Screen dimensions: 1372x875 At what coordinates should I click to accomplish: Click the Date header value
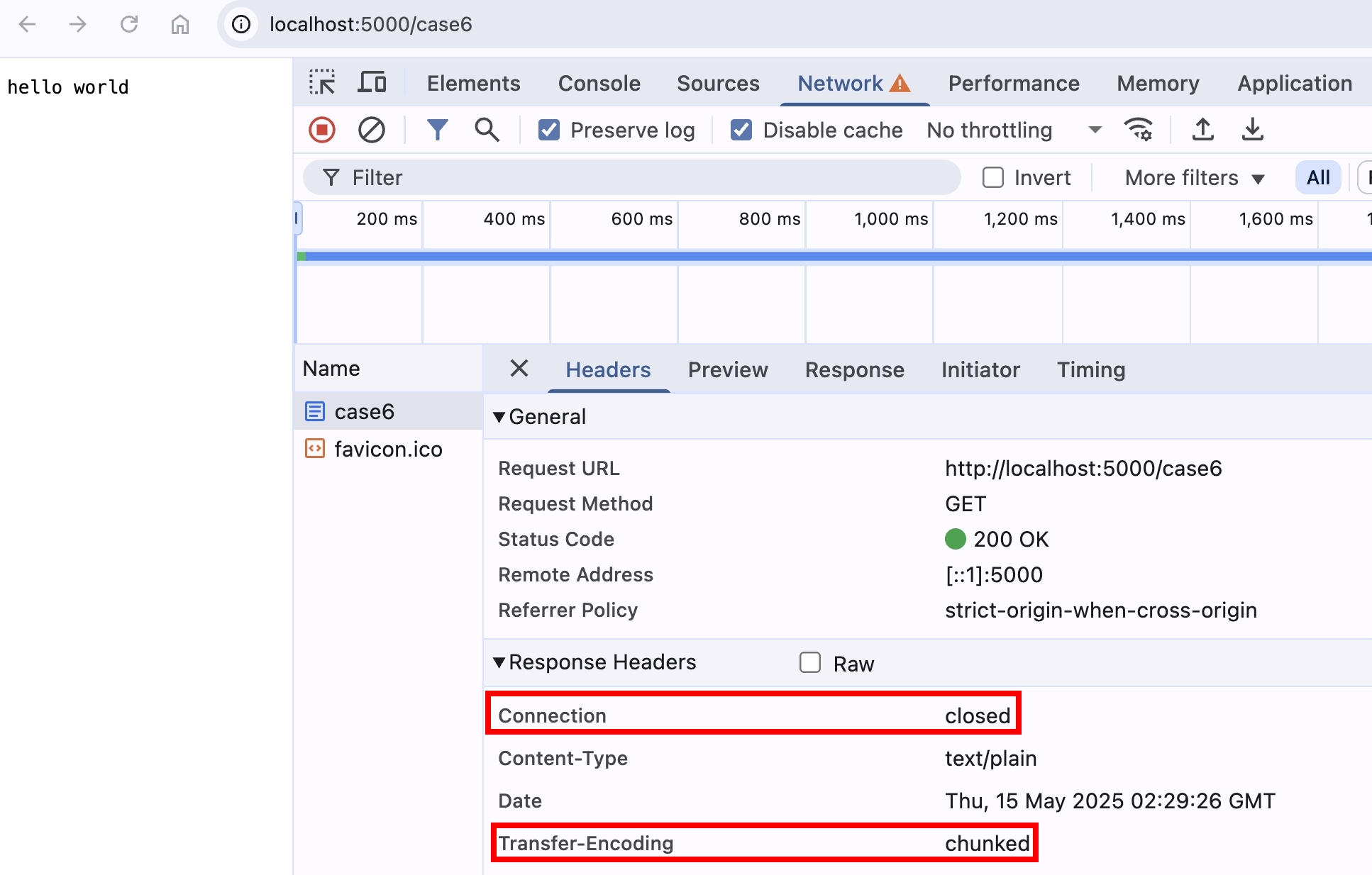1110,801
